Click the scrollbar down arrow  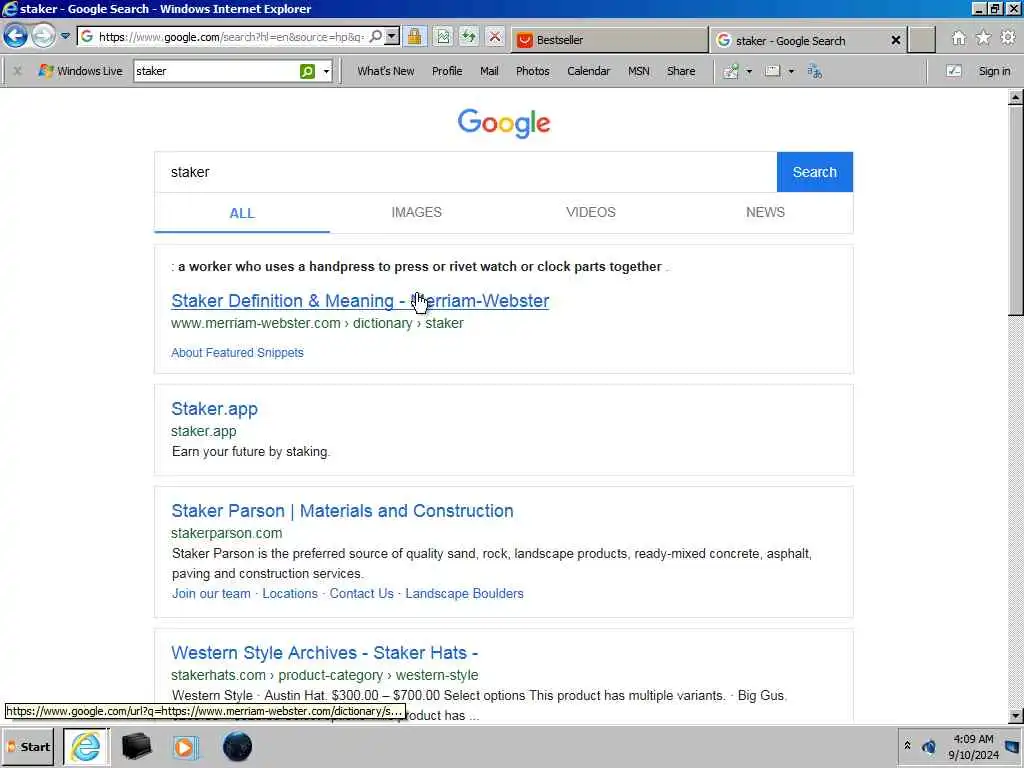pyautogui.click(x=1015, y=715)
